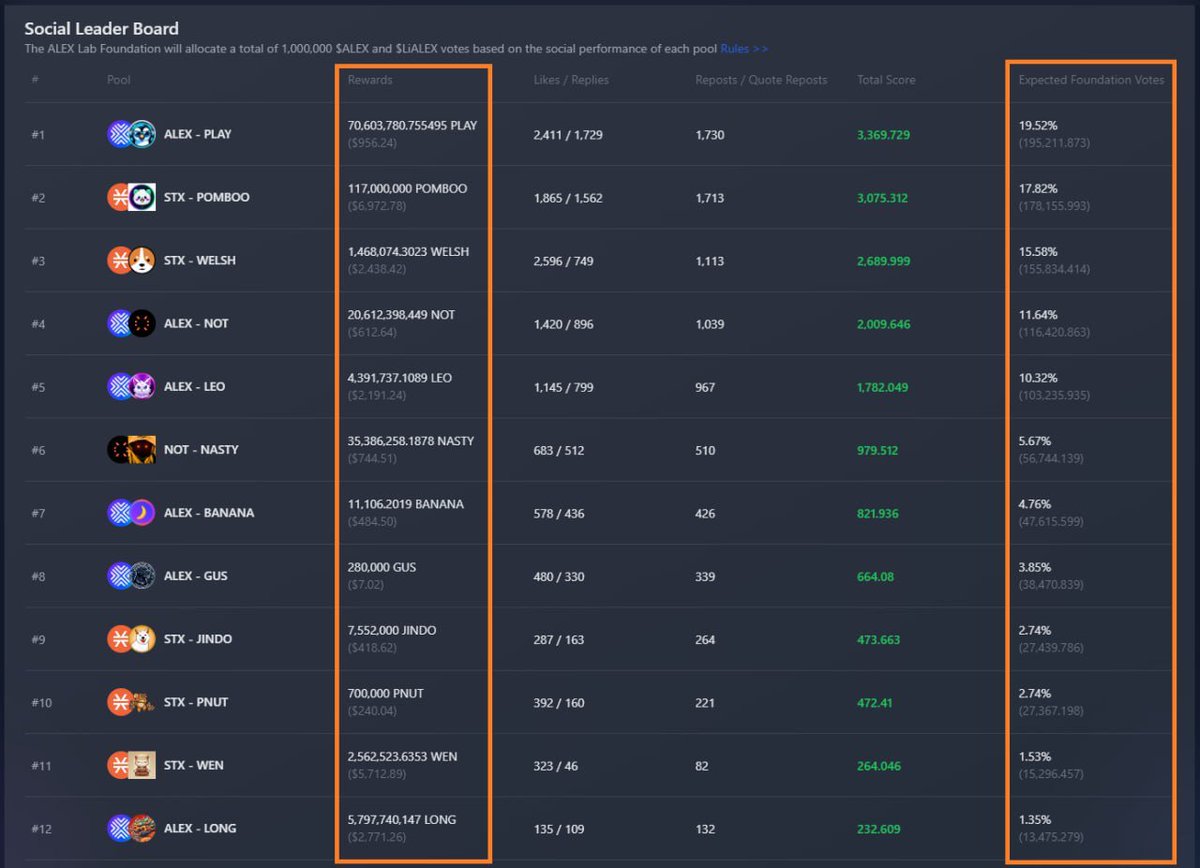The image size is (1200, 868).
Task: Click likes/replies value 2,411 / 1,729
Action: [568, 134]
